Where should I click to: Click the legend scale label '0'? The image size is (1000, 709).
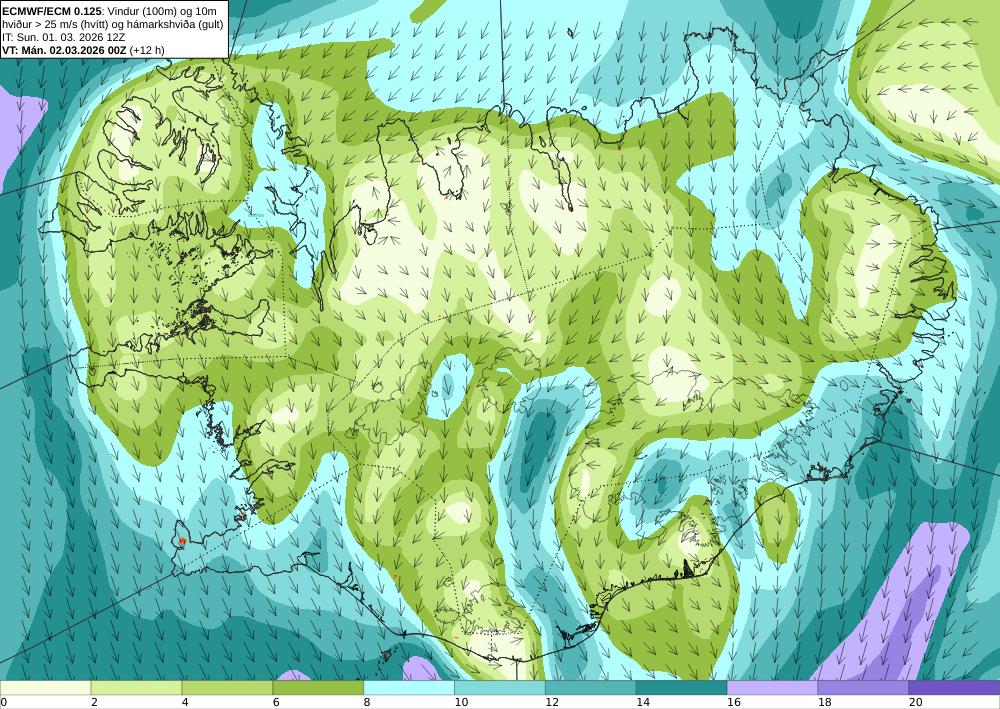pyautogui.click(x=4, y=703)
